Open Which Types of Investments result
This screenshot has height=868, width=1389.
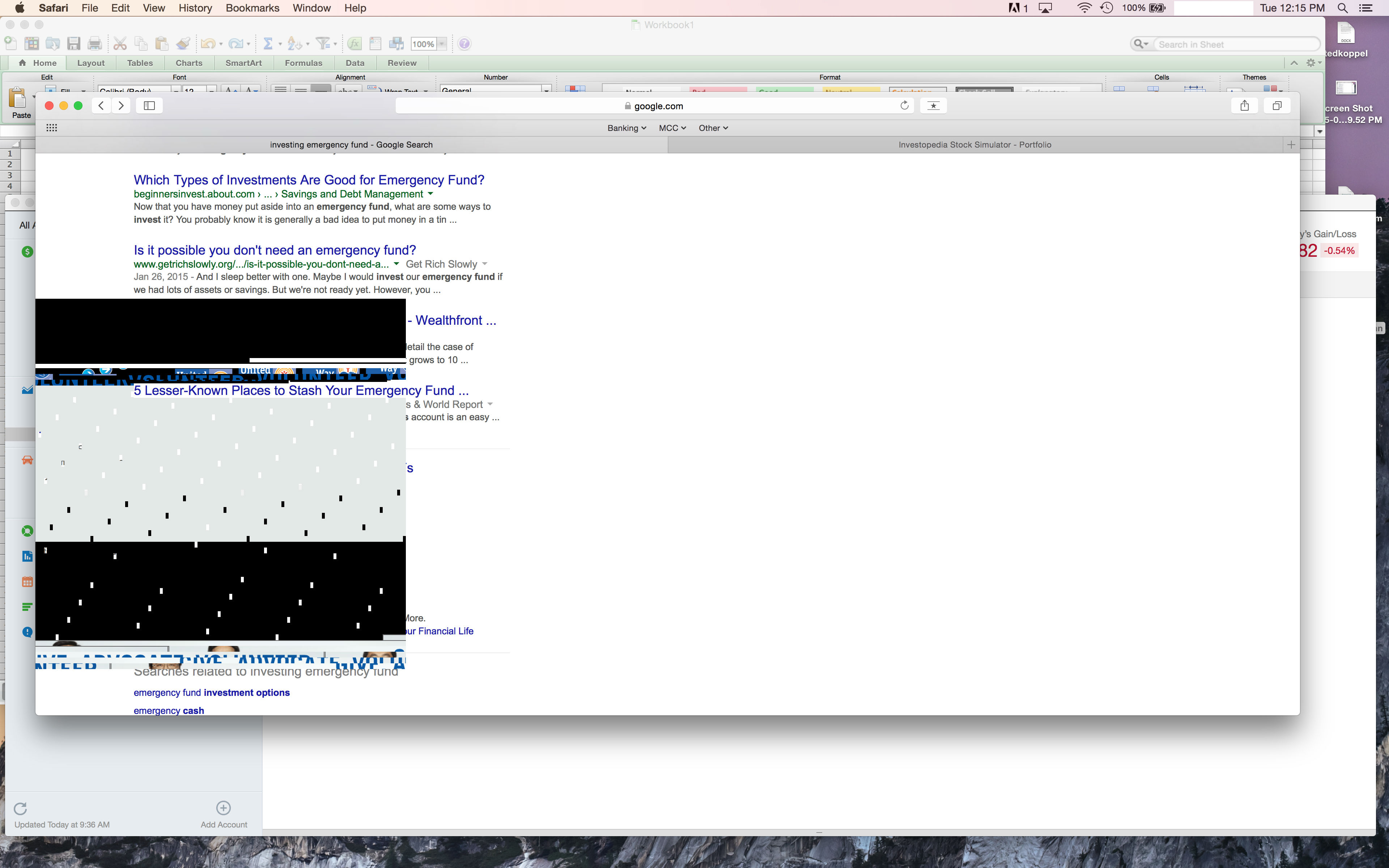[x=309, y=180]
